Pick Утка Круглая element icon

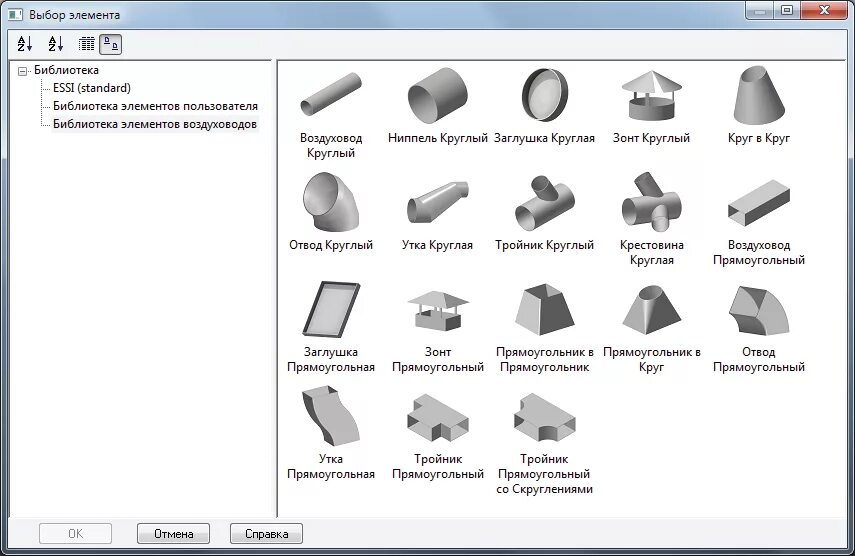point(437,203)
